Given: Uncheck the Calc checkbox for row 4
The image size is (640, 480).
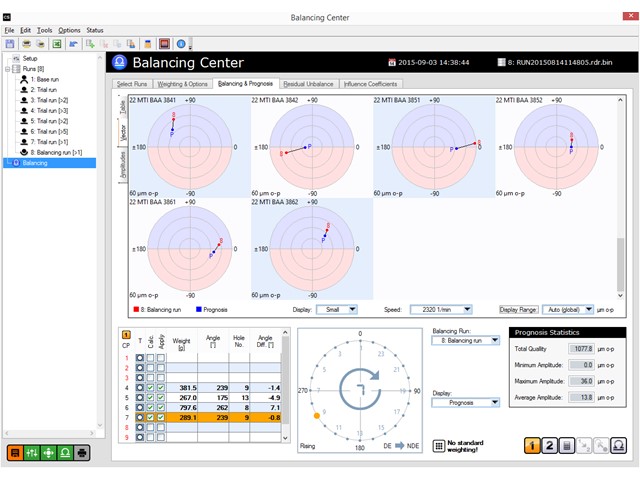Looking at the screenshot, I should pos(150,387).
